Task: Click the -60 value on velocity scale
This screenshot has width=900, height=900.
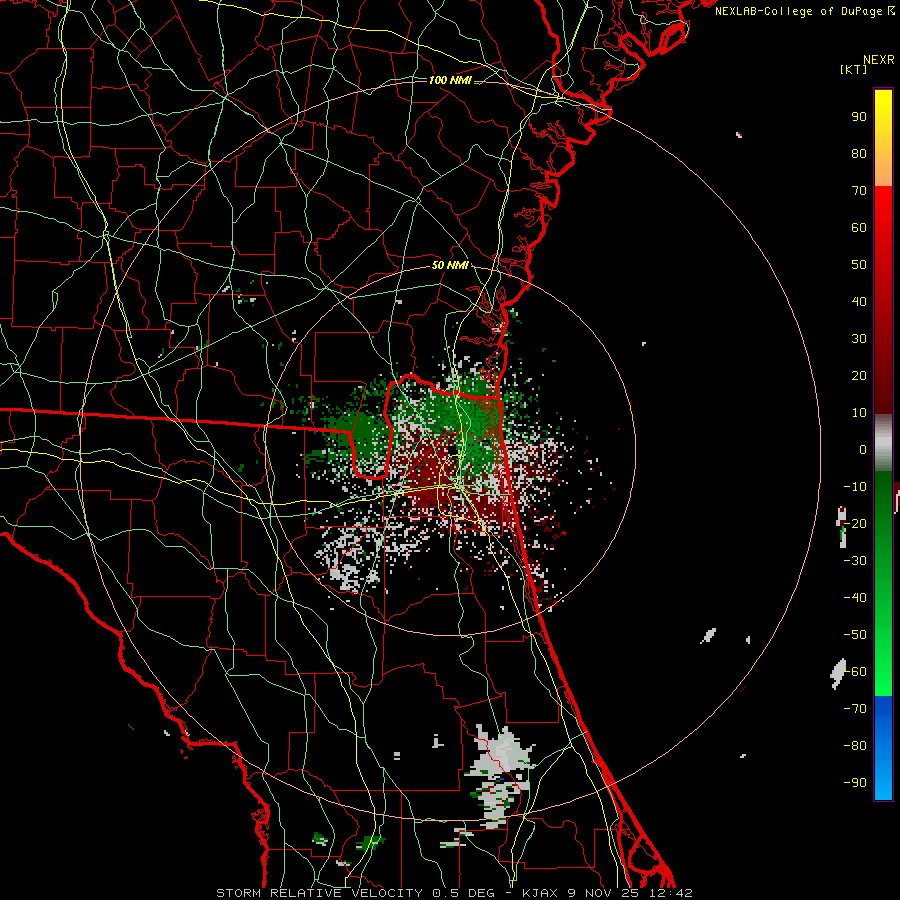Action: point(855,672)
